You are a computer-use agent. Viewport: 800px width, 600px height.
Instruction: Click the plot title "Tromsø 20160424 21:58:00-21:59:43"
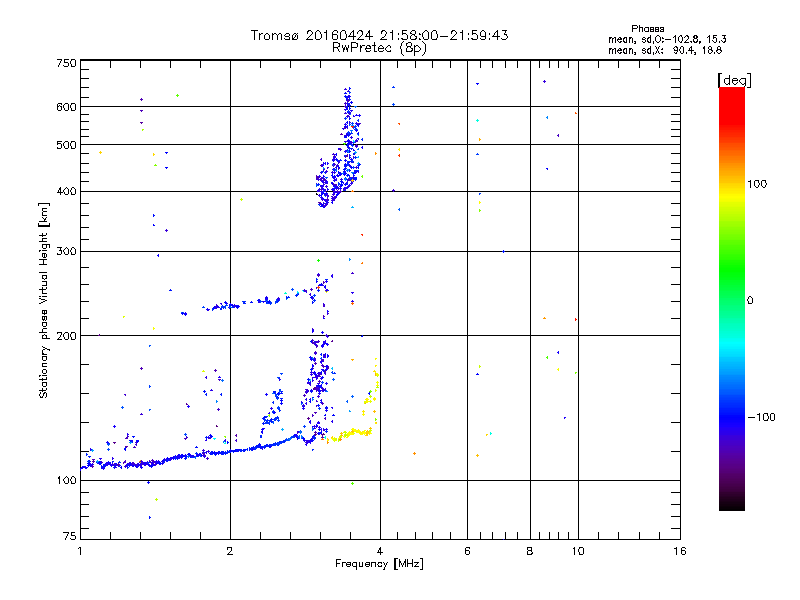[379, 35]
